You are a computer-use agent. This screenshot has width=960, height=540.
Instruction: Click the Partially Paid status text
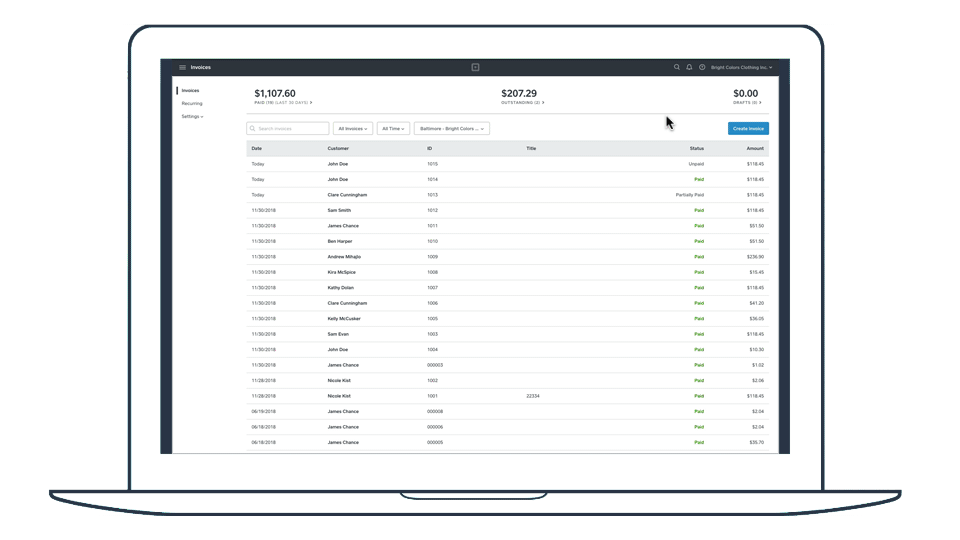click(x=689, y=195)
